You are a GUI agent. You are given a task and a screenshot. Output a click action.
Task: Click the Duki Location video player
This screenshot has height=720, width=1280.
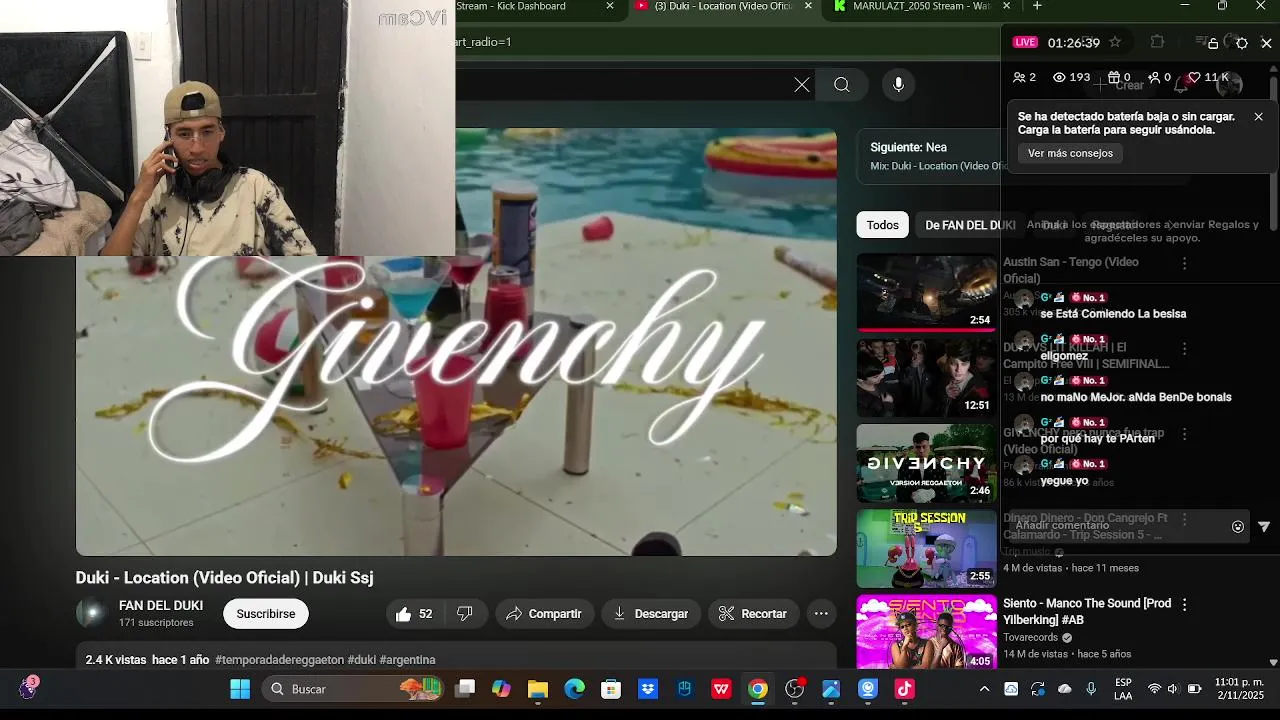456,342
